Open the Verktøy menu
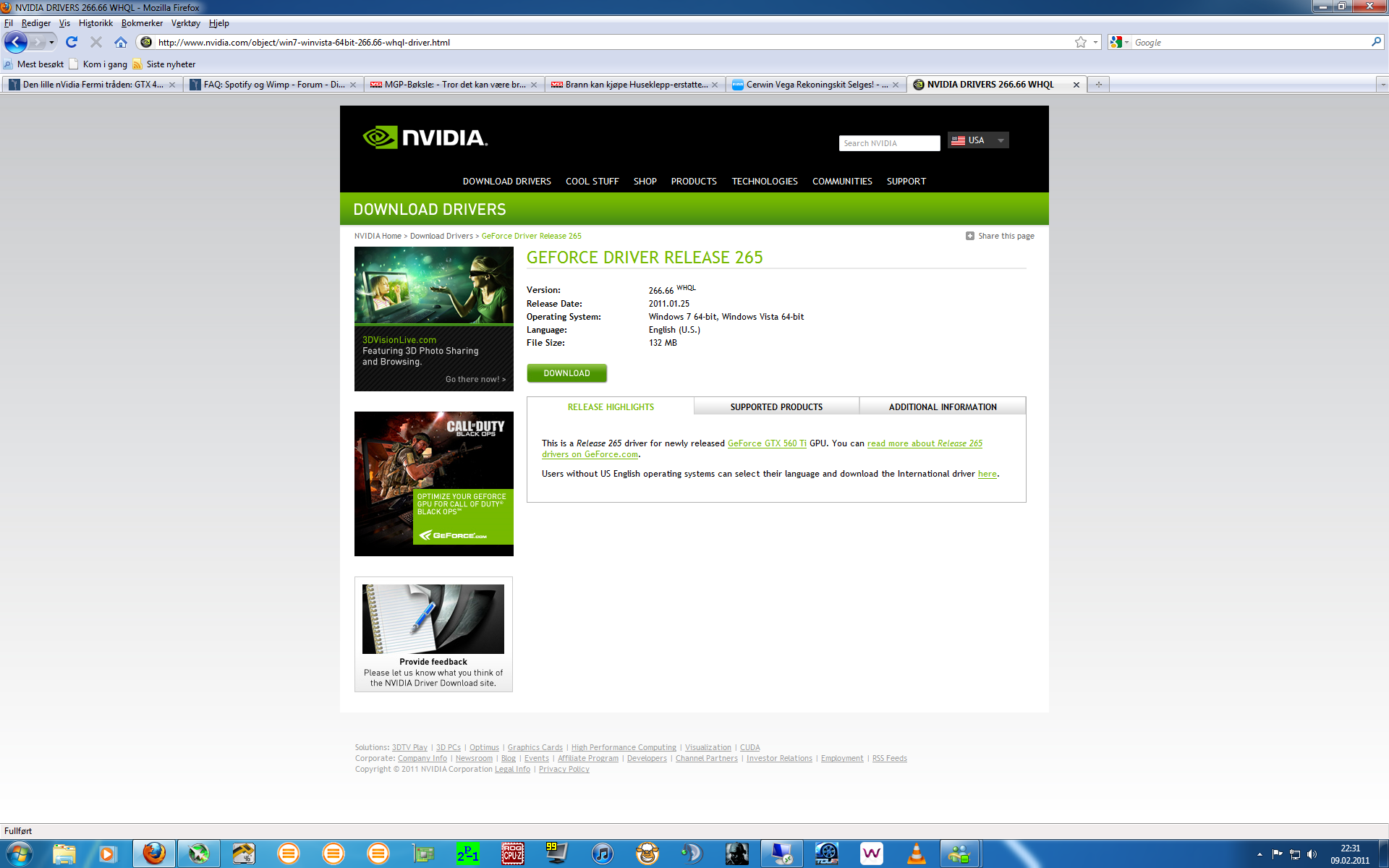The height and width of the screenshot is (868, 1389). pyautogui.click(x=185, y=23)
